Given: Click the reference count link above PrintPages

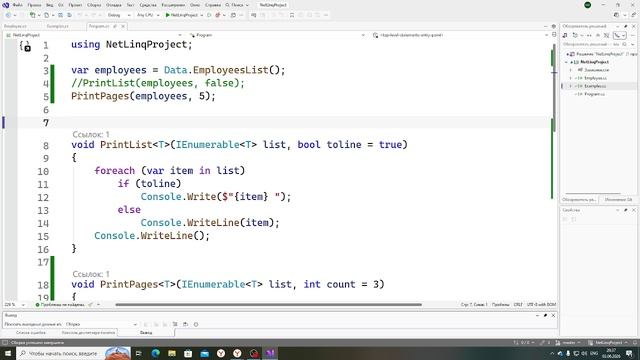Looking at the screenshot, I should tap(91, 274).
